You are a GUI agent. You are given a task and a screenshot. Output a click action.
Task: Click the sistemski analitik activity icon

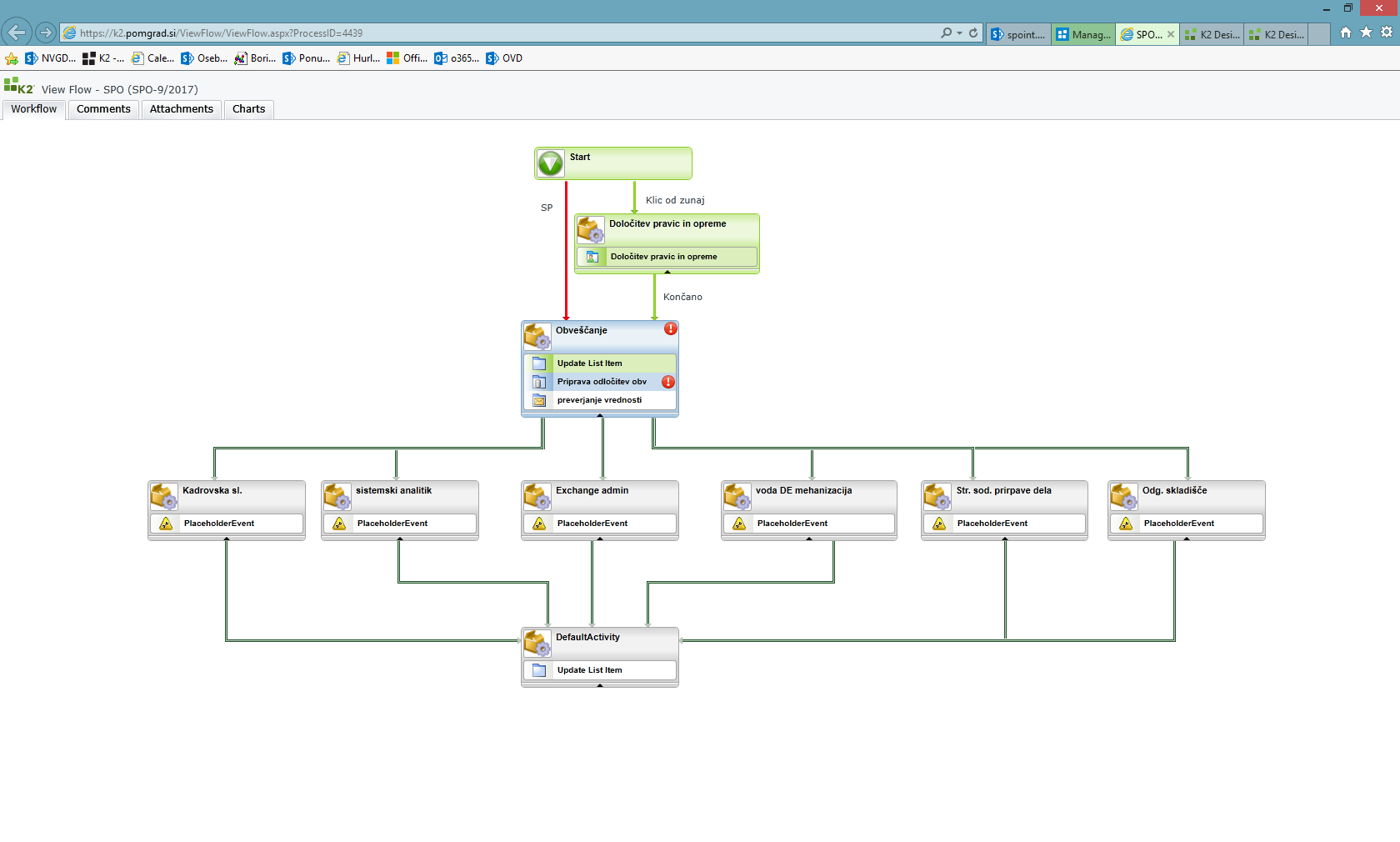click(x=337, y=496)
